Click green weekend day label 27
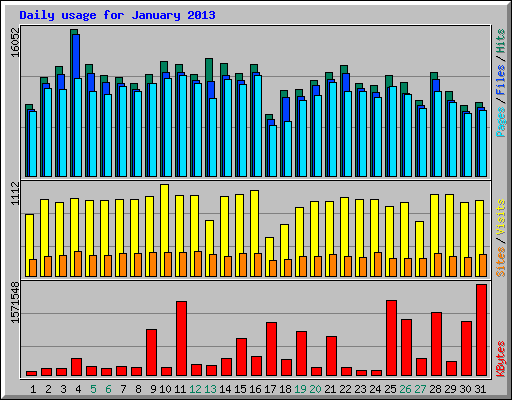The height and width of the screenshot is (400, 512). tap(420, 389)
